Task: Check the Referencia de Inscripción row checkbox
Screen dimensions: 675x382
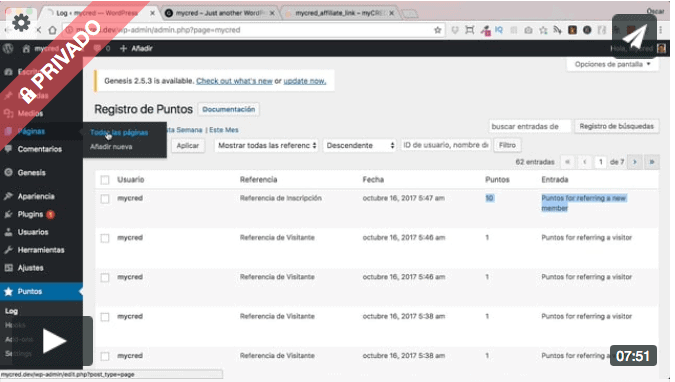Action: coord(105,199)
